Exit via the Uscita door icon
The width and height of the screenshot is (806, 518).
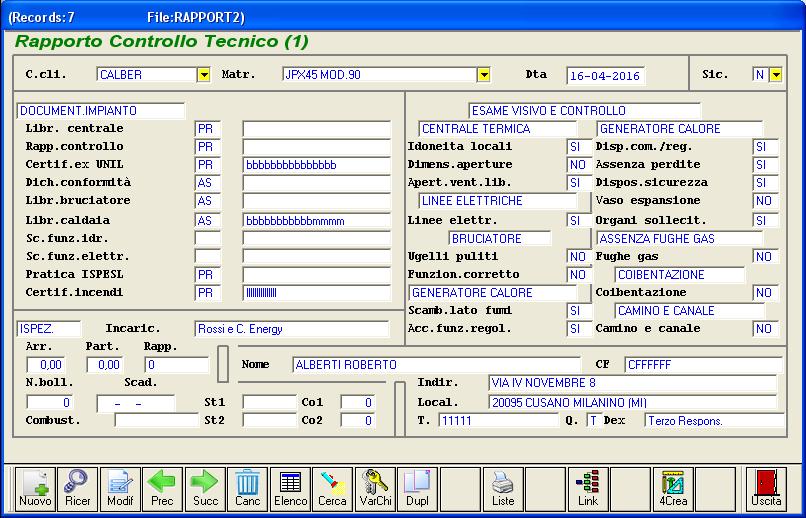tap(766, 489)
